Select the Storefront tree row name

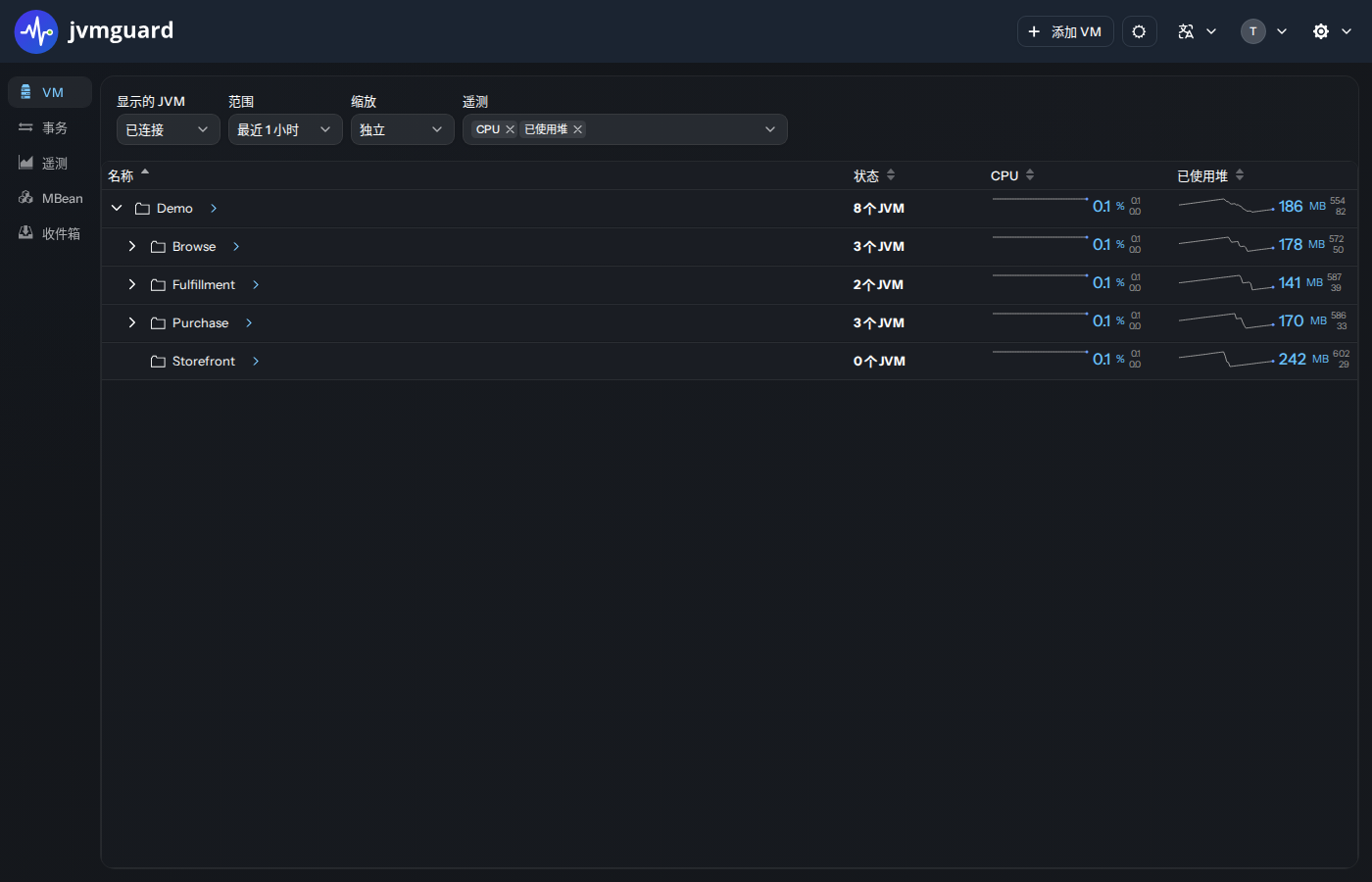[x=204, y=361]
